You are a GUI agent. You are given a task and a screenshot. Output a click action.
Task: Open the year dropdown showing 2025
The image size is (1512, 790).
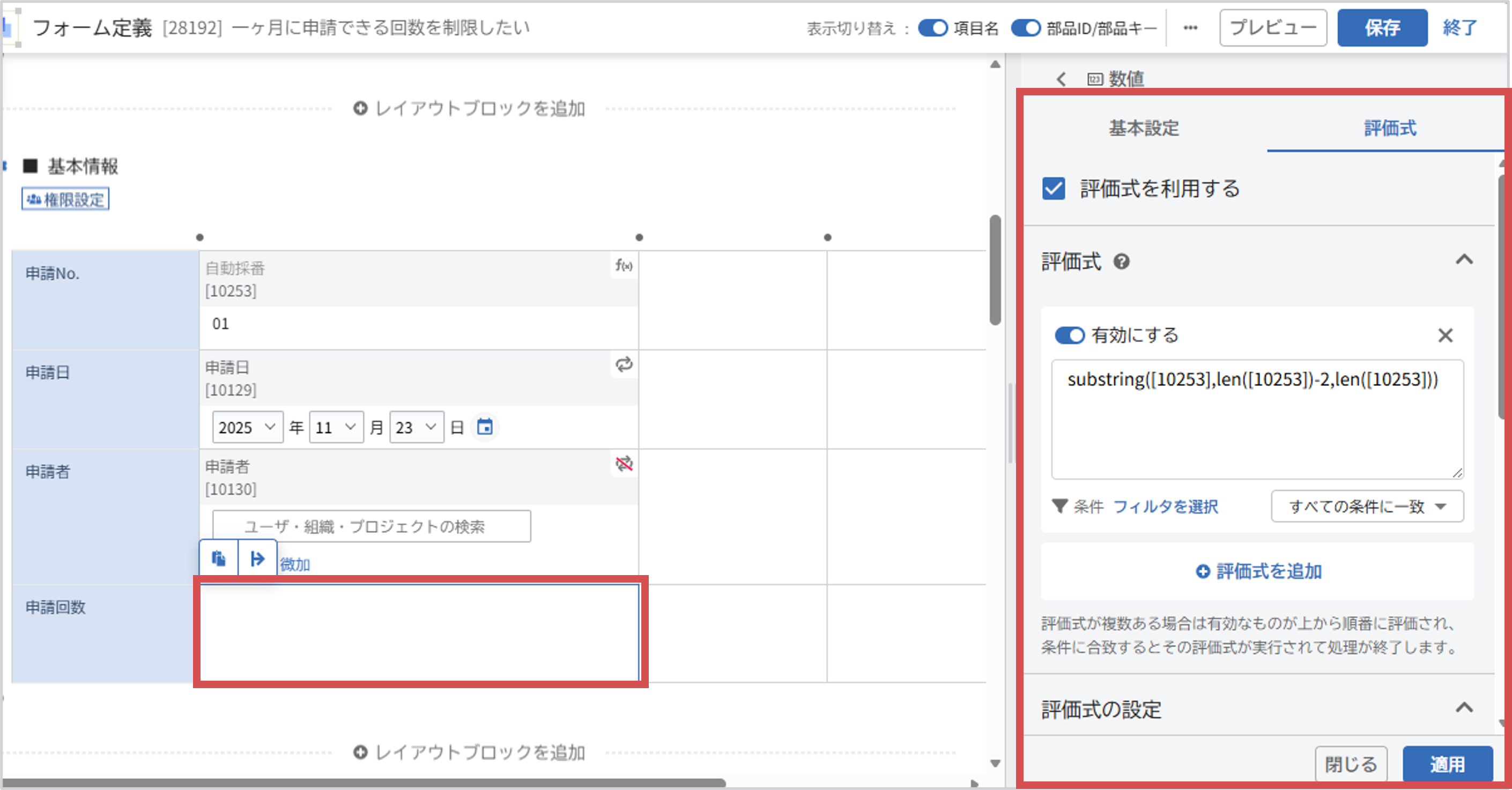[x=247, y=427]
